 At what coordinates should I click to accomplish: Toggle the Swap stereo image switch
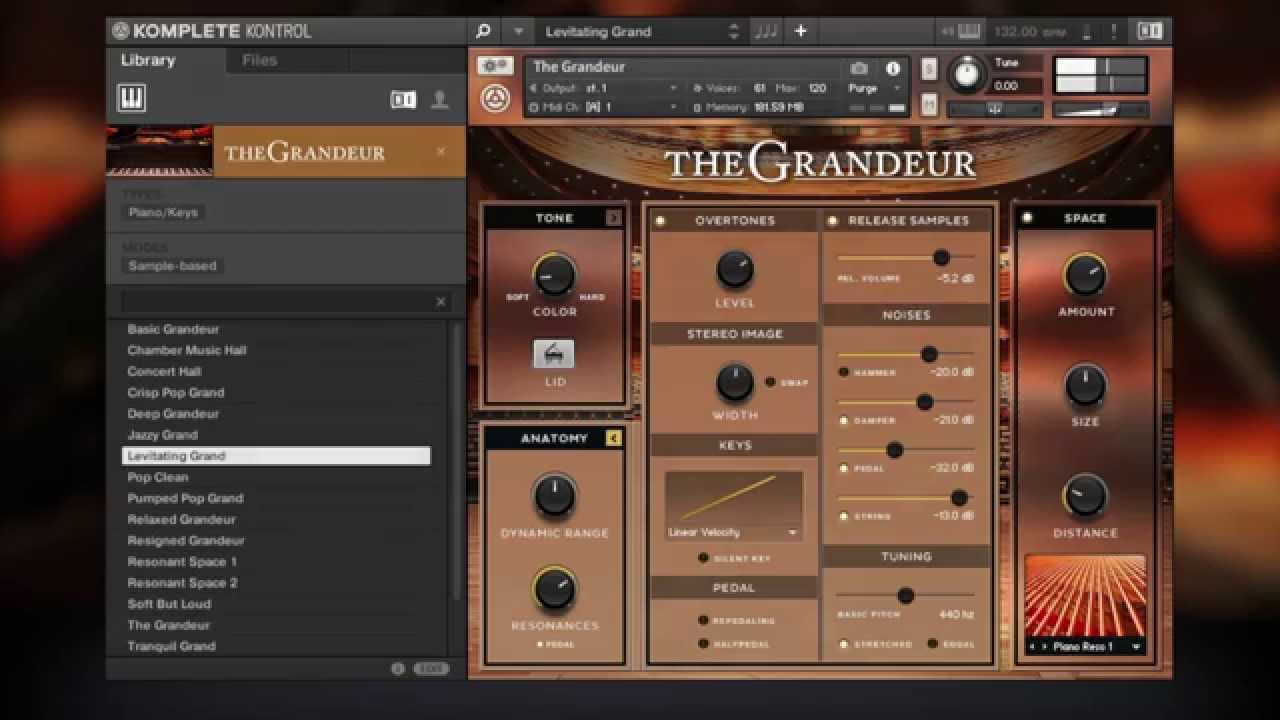click(x=770, y=382)
